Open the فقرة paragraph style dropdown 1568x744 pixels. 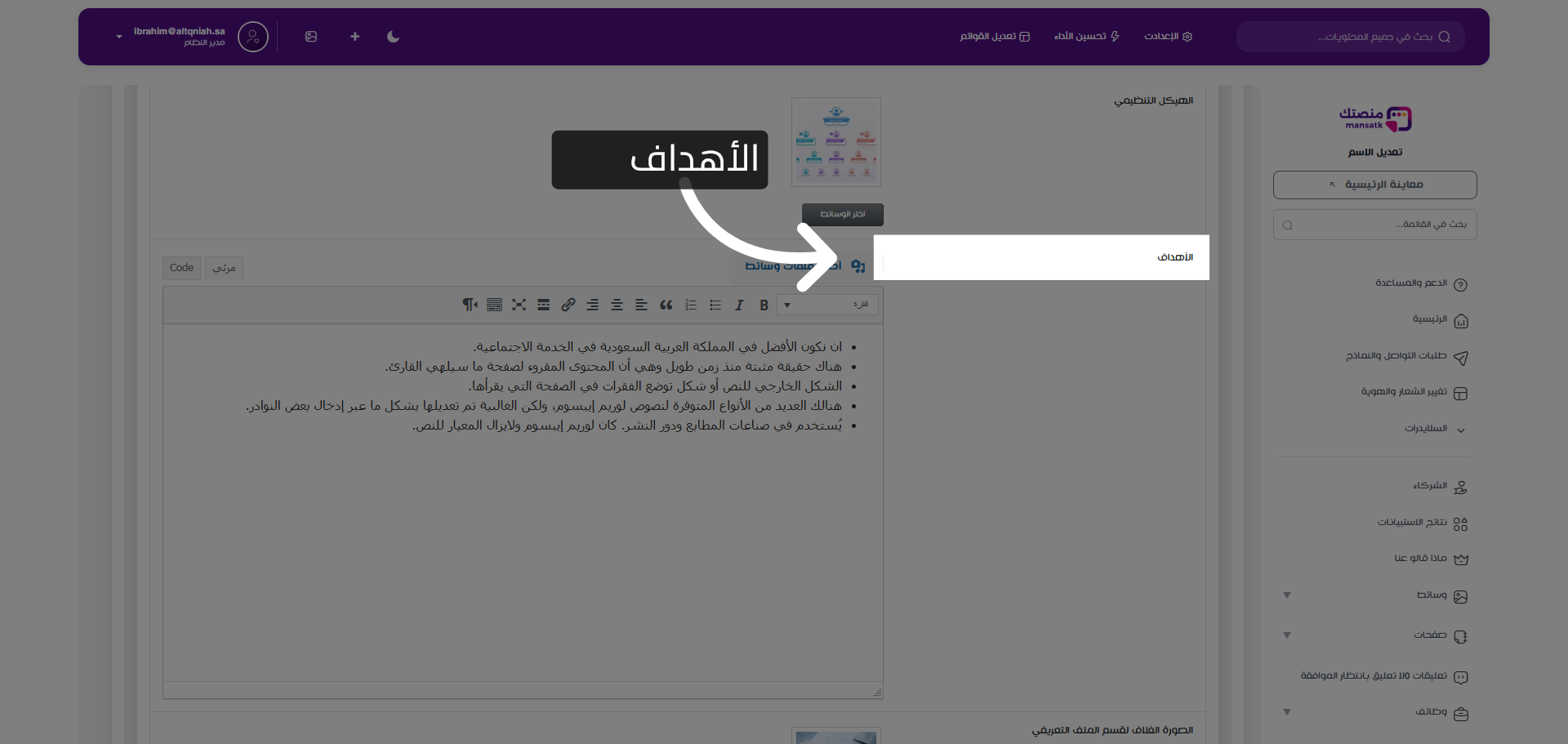coord(827,305)
